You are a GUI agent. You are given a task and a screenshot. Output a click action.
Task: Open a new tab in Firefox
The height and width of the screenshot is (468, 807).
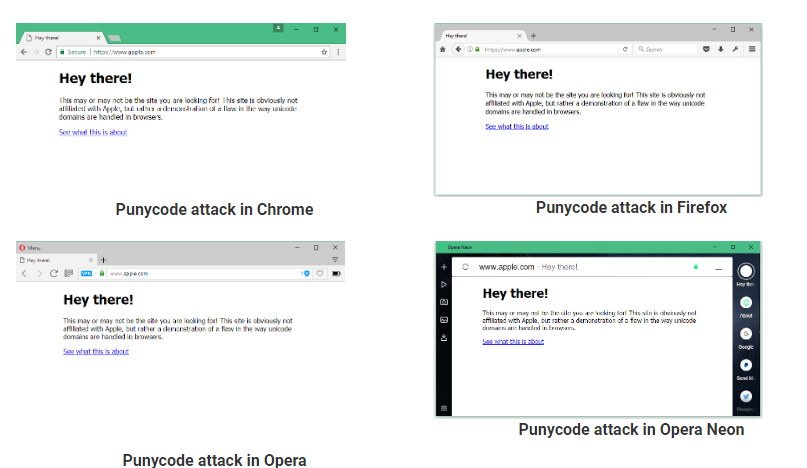(533, 36)
